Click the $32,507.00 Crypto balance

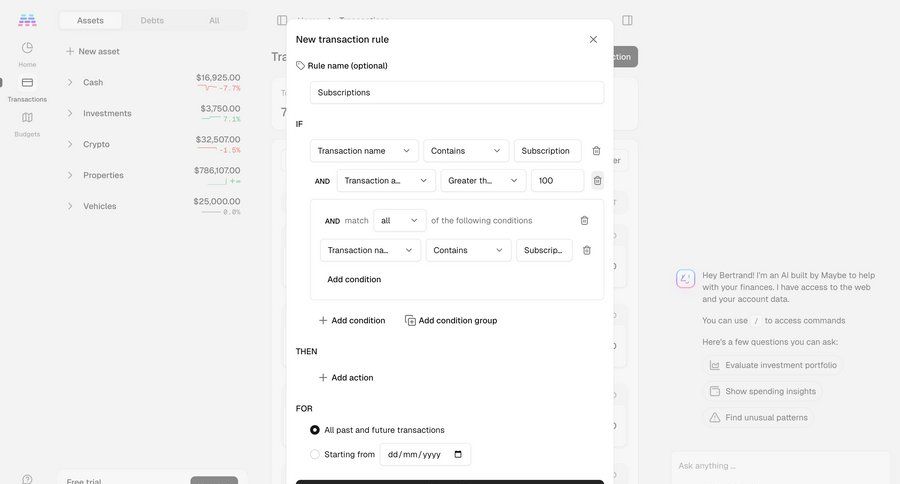pos(218,139)
